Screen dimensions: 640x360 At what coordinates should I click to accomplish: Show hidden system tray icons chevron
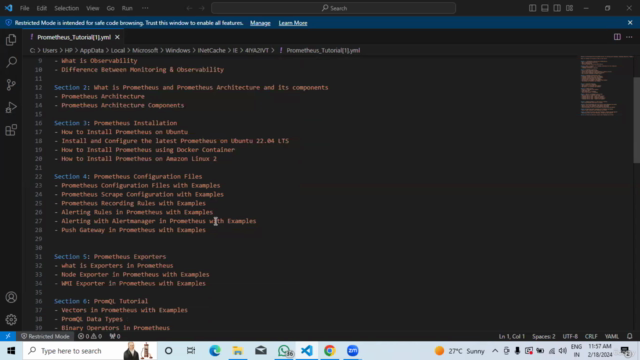tap(495, 351)
